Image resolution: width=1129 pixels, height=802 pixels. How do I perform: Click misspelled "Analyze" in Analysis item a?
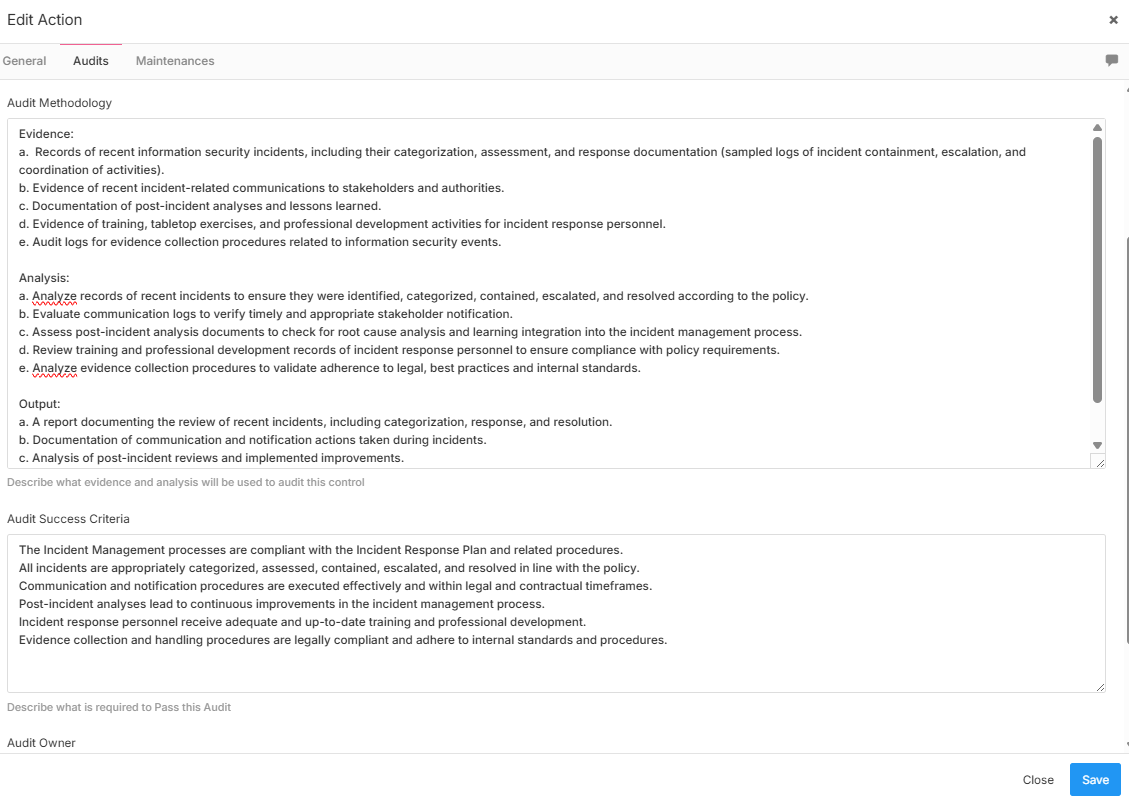54,296
